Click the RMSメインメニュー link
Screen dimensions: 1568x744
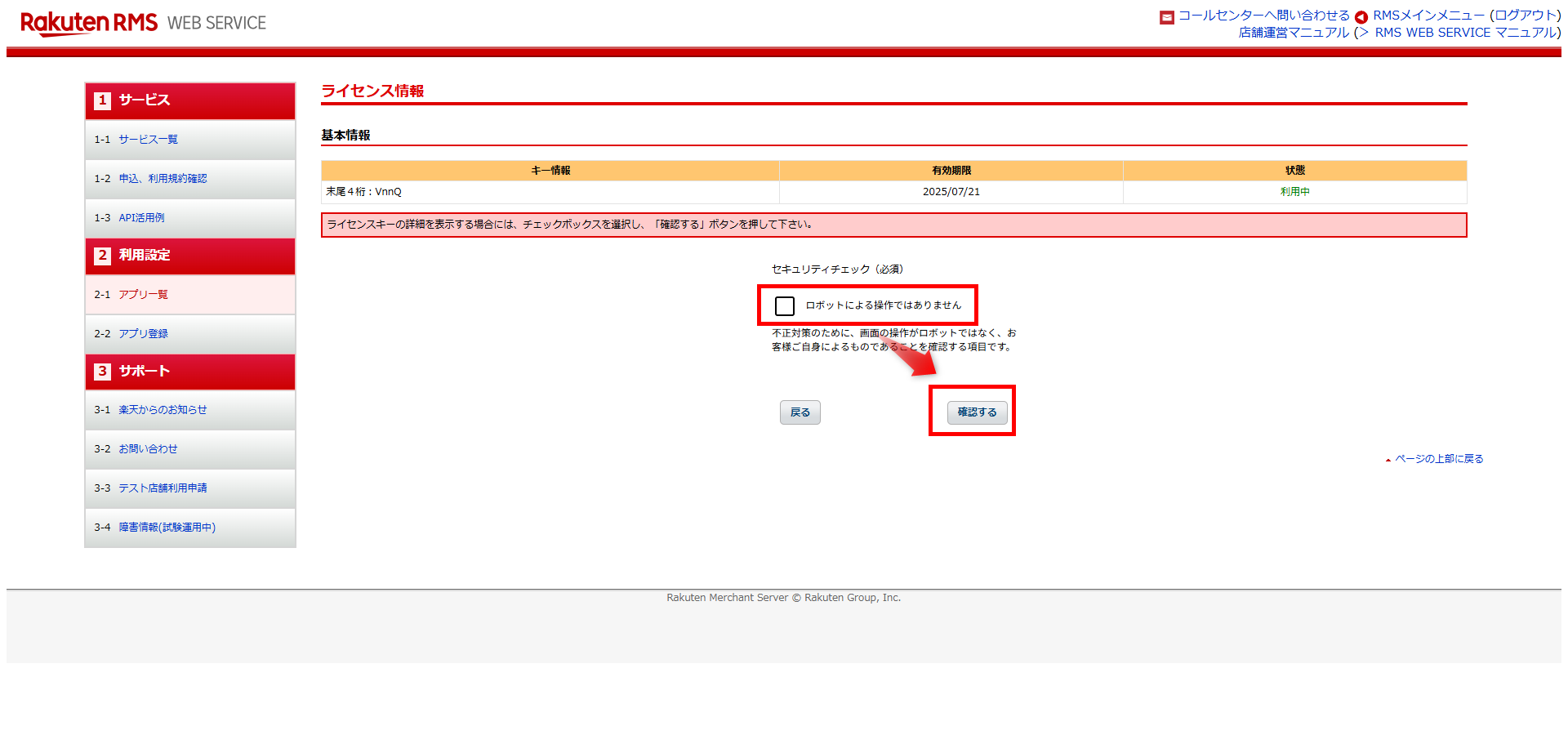coord(1428,16)
